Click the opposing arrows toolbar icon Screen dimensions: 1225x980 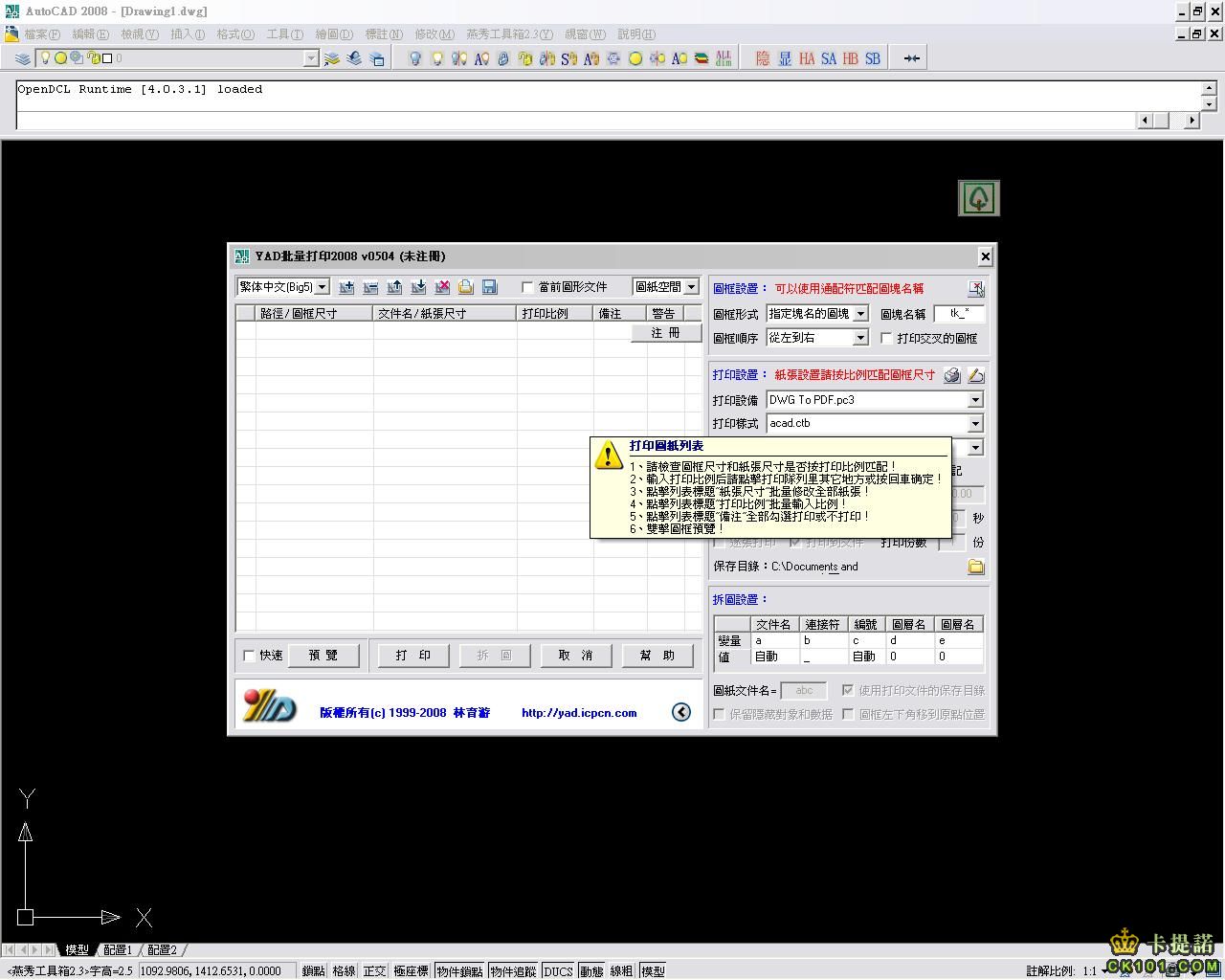click(912, 58)
